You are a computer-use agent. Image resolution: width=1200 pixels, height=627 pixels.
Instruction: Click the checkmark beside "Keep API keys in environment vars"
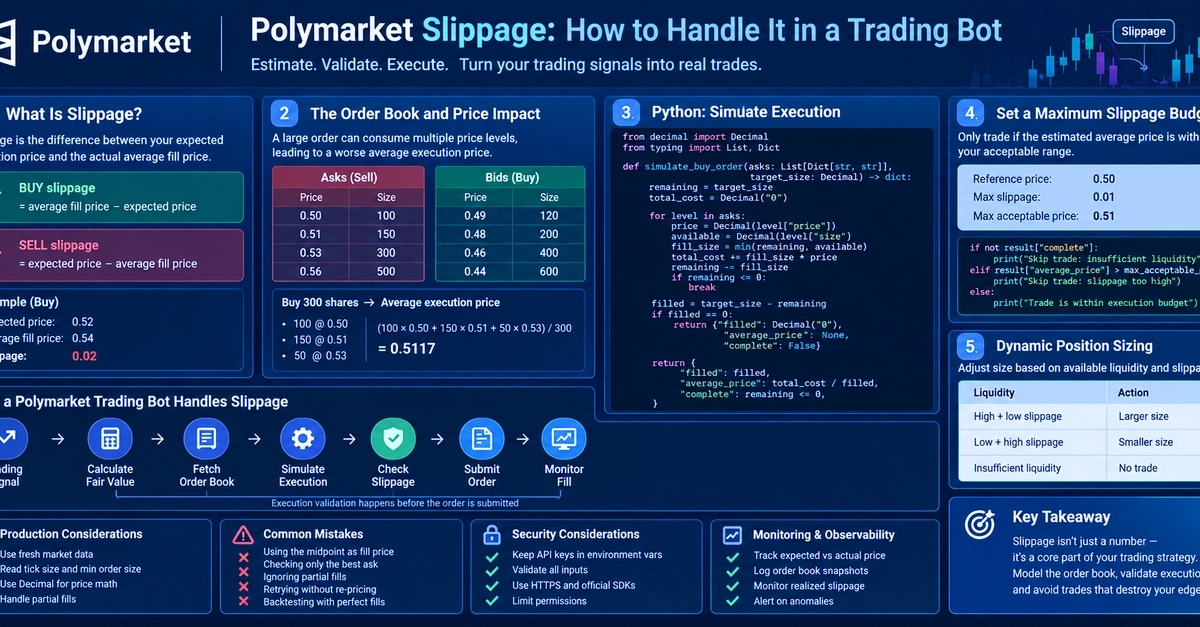pyautogui.click(x=491, y=555)
